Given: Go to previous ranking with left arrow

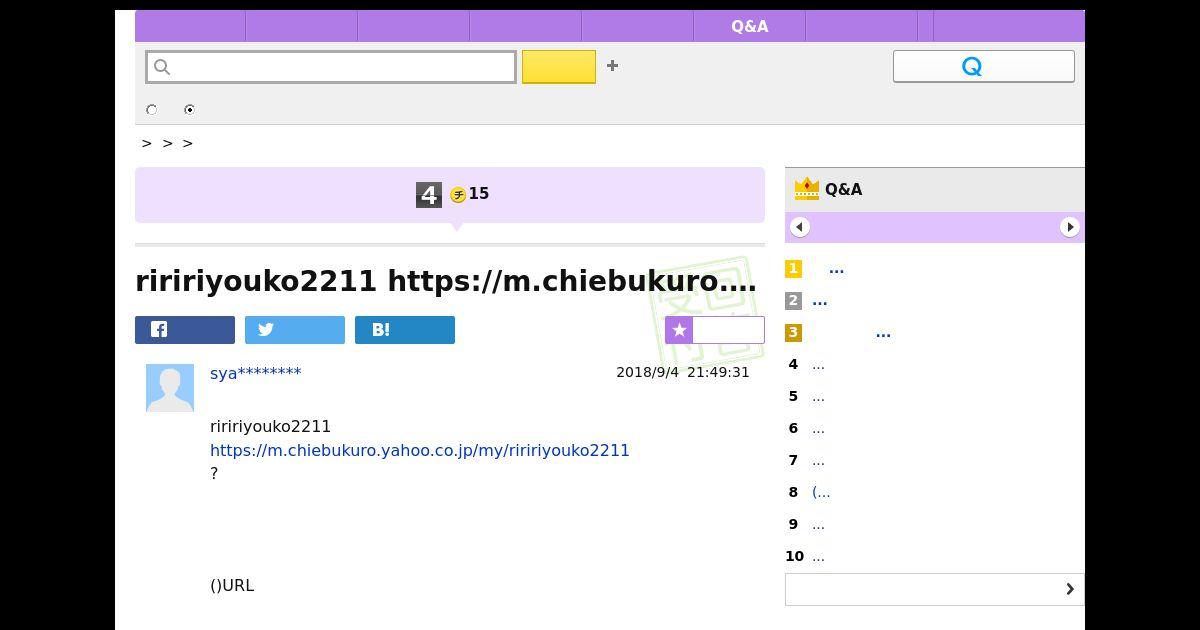Looking at the screenshot, I should pos(799,227).
